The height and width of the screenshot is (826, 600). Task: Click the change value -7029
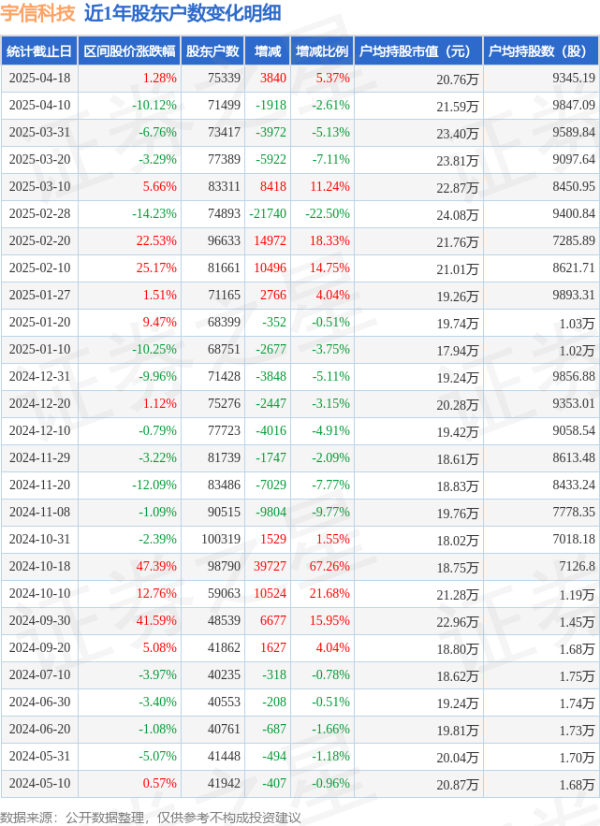(x=271, y=485)
